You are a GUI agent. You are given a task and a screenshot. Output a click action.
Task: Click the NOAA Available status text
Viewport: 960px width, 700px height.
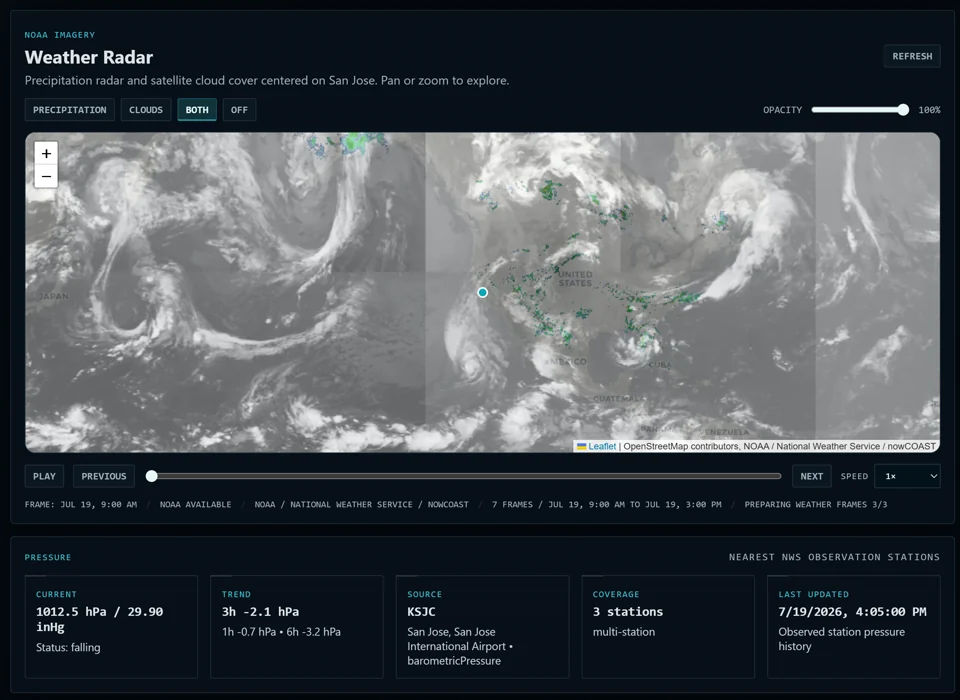point(195,505)
